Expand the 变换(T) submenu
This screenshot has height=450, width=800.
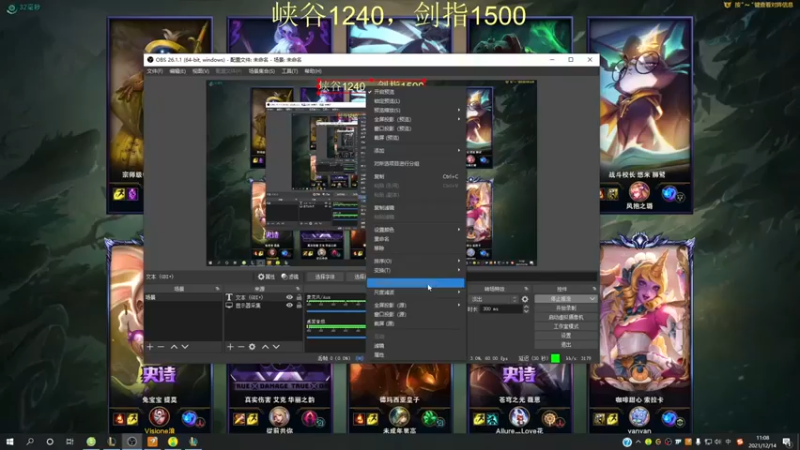(415, 270)
